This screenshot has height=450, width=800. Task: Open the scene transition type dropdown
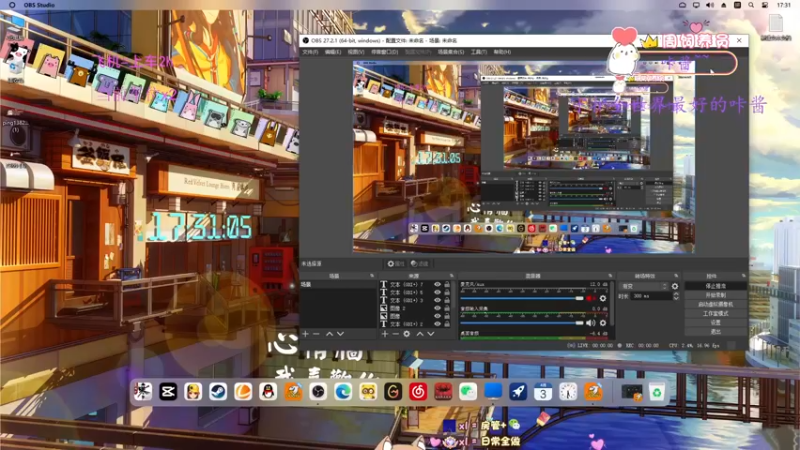(x=643, y=286)
